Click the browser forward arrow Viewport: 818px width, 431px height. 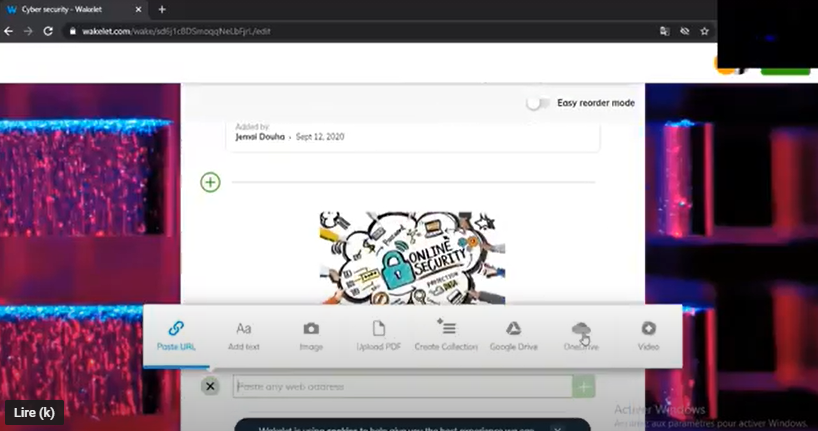pyautogui.click(x=28, y=31)
